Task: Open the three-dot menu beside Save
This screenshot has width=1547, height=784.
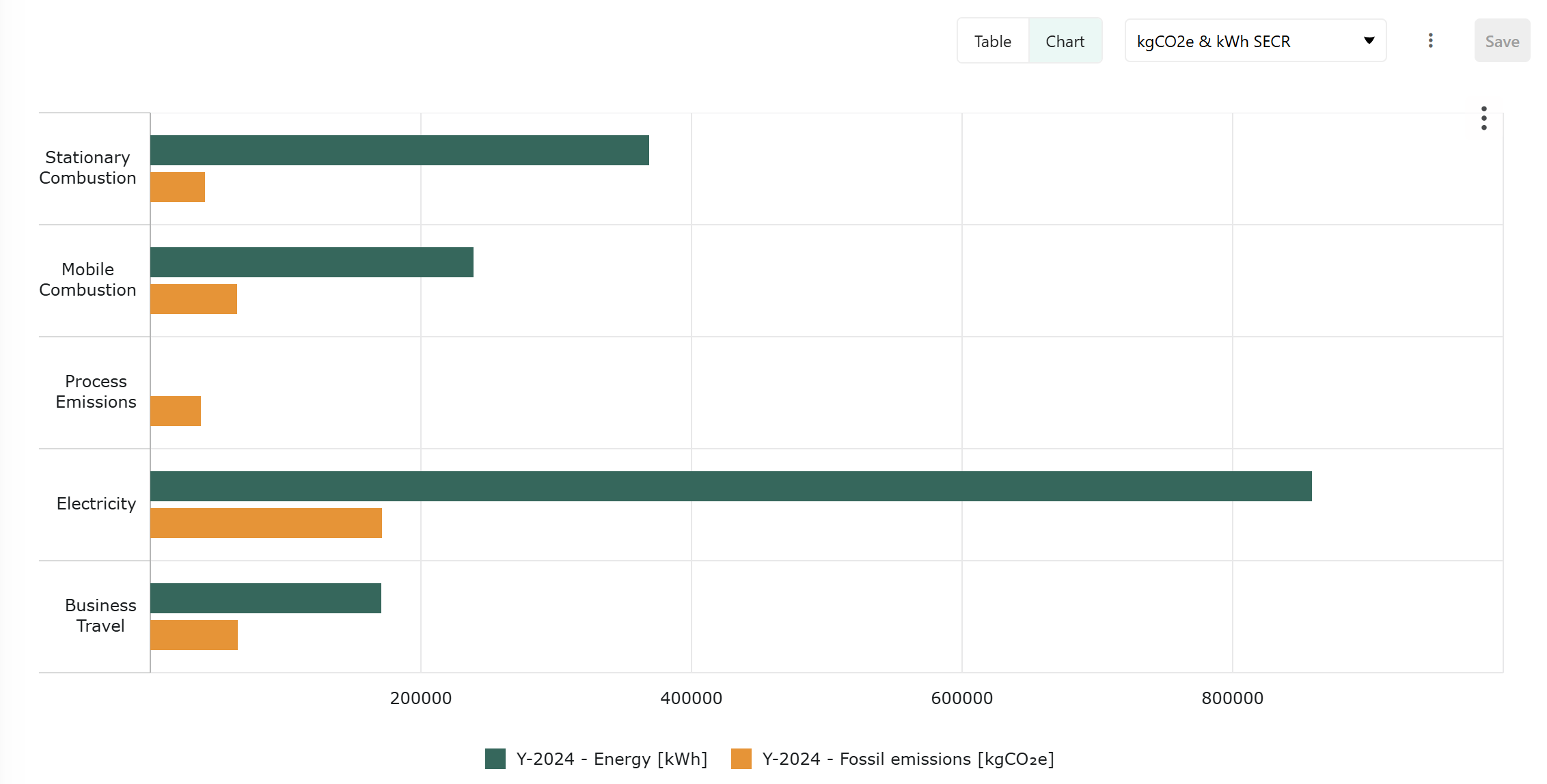Action: tap(1430, 41)
